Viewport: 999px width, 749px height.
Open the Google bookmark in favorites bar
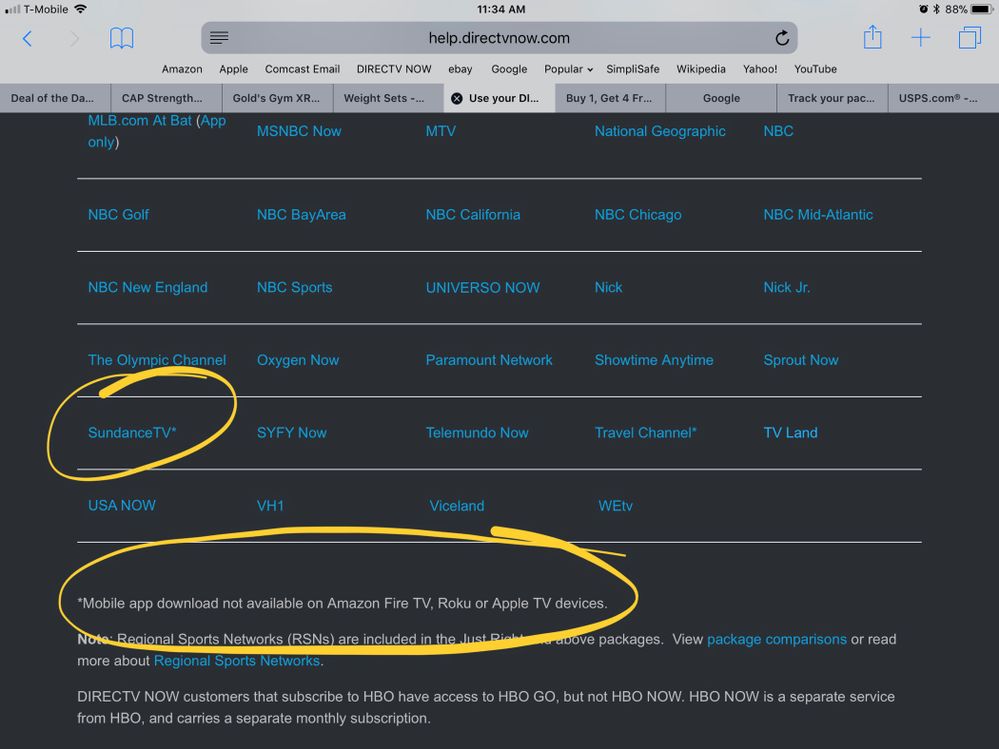tap(509, 69)
